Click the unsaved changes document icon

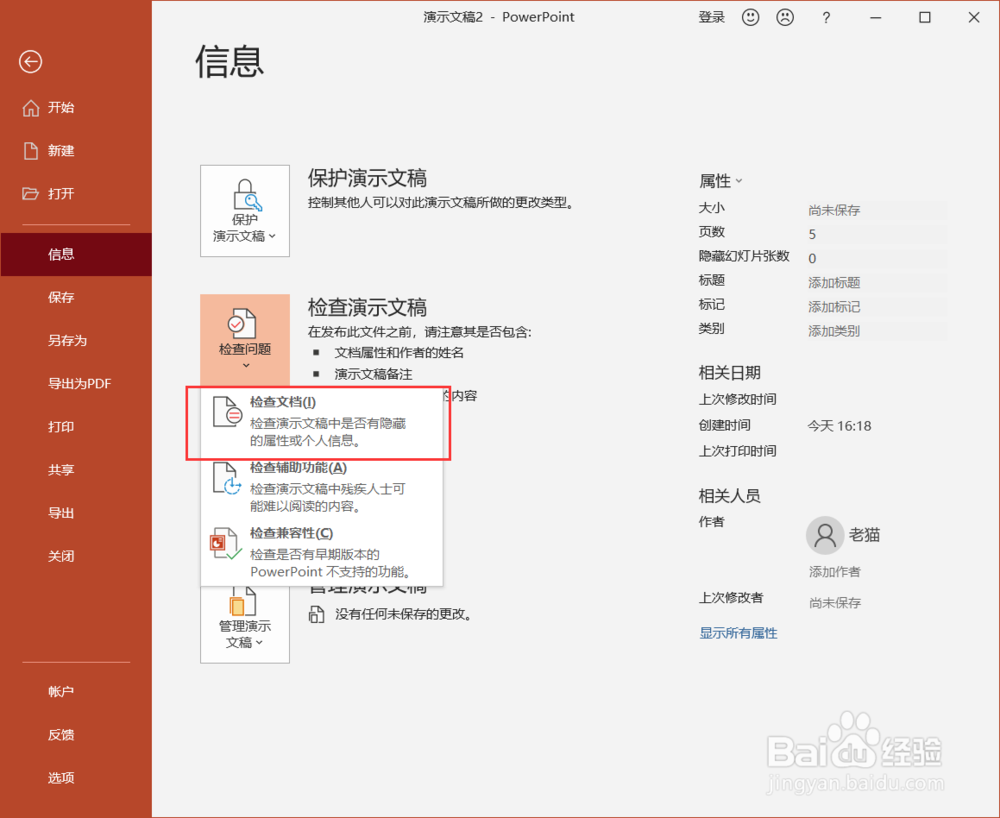point(316,615)
